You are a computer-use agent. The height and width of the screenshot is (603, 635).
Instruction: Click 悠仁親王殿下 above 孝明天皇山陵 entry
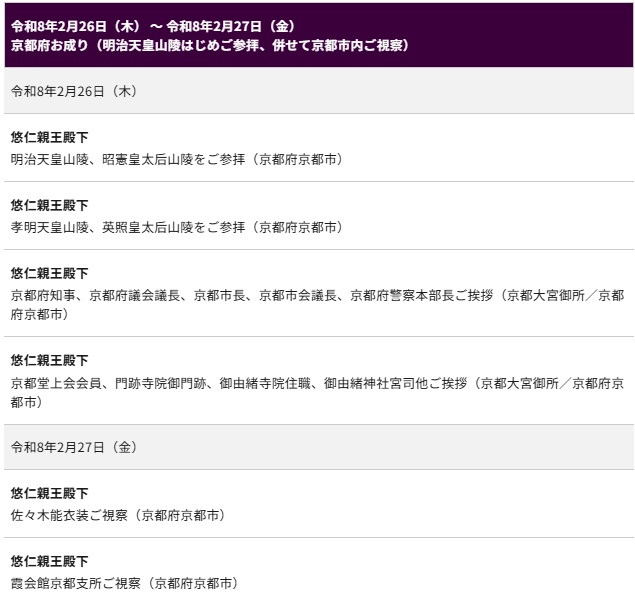[49, 206]
